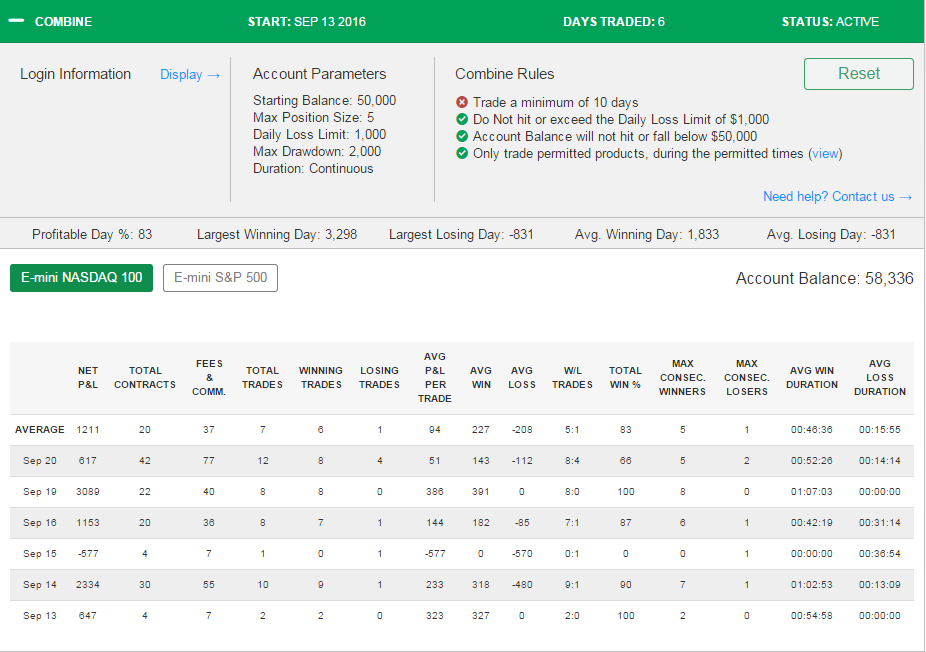Click Largest Winning Day: 3,298 stat
The image size is (926, 652).
[277, 234]
